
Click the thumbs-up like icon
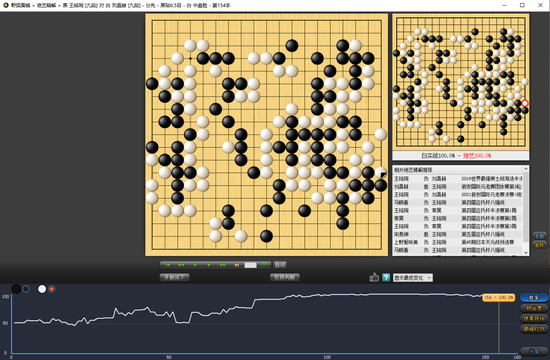coord(374,277)
